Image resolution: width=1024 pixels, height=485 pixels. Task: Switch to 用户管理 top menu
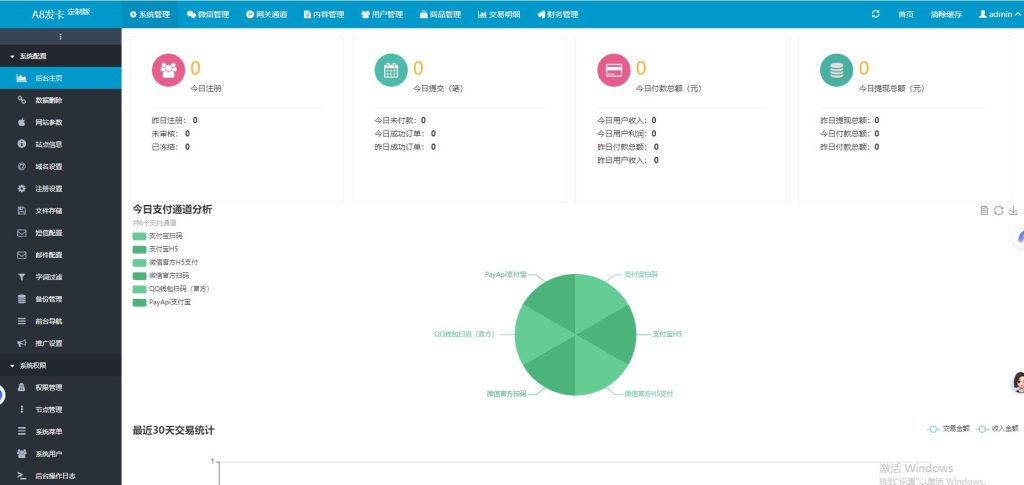click(x=382, y=14)
